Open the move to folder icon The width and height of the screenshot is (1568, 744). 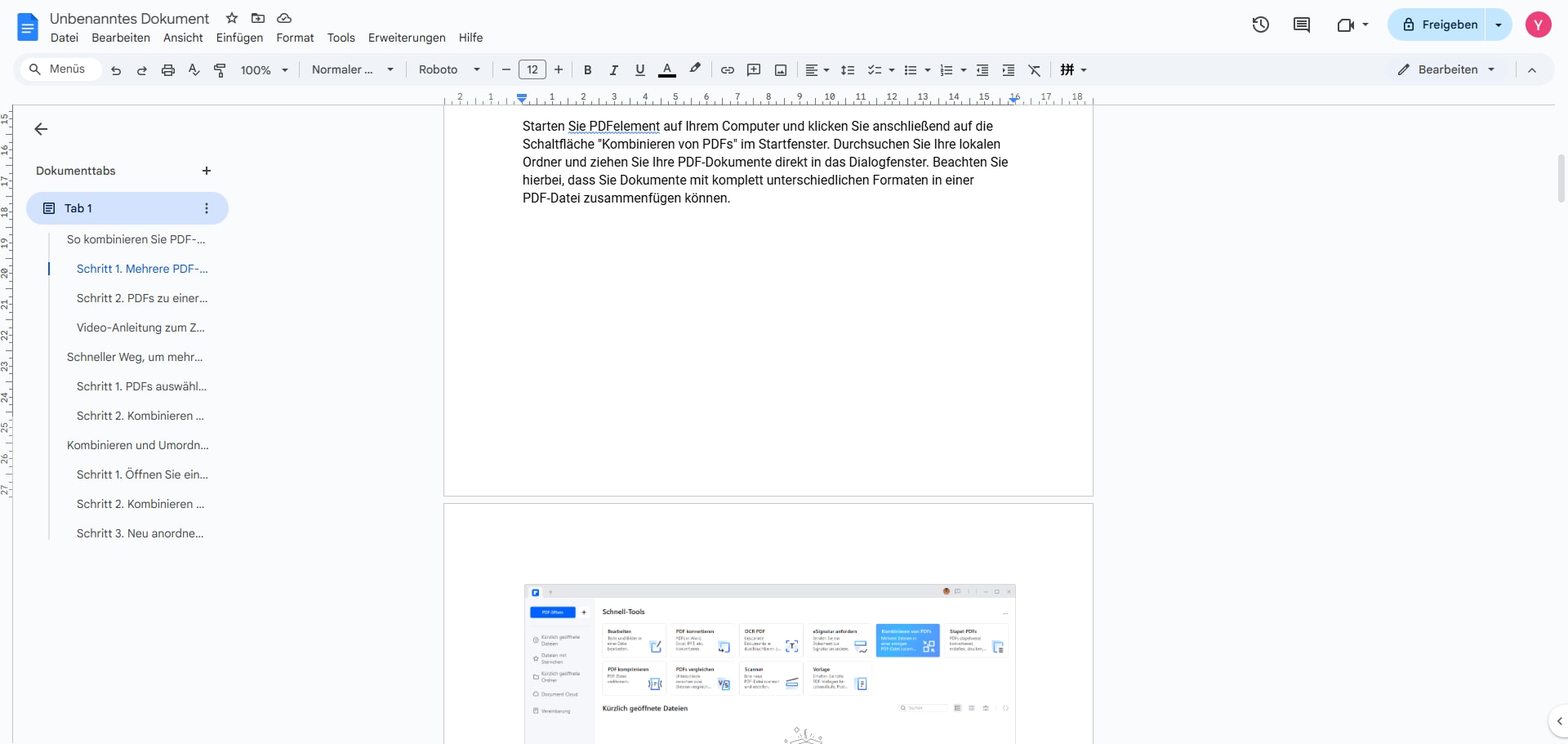tap(258, 18)
